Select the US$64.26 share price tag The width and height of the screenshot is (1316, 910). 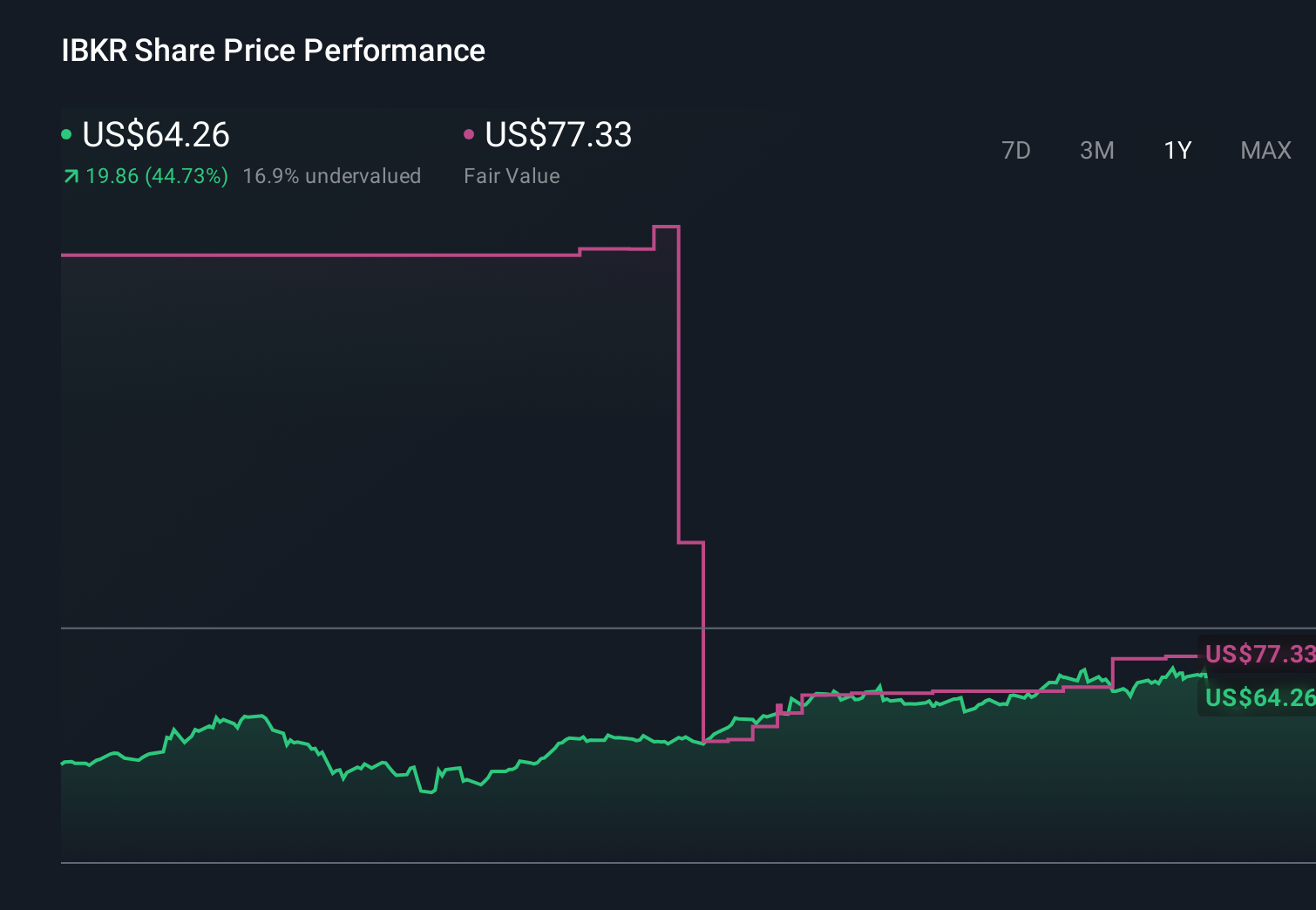[1258, 697]
